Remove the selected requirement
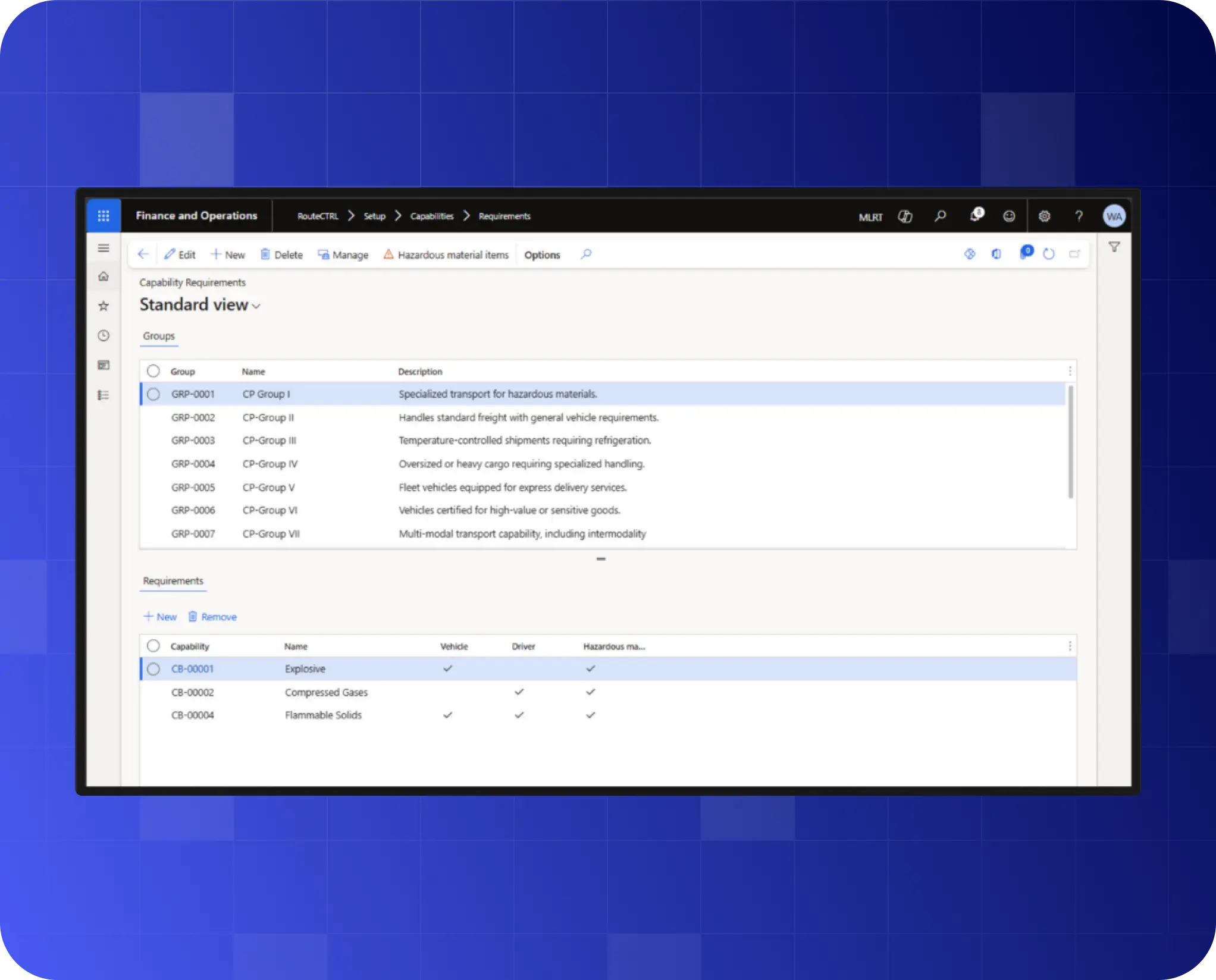Image resolution: width=1216 pixels, height=980 pixels. point(212,617)
